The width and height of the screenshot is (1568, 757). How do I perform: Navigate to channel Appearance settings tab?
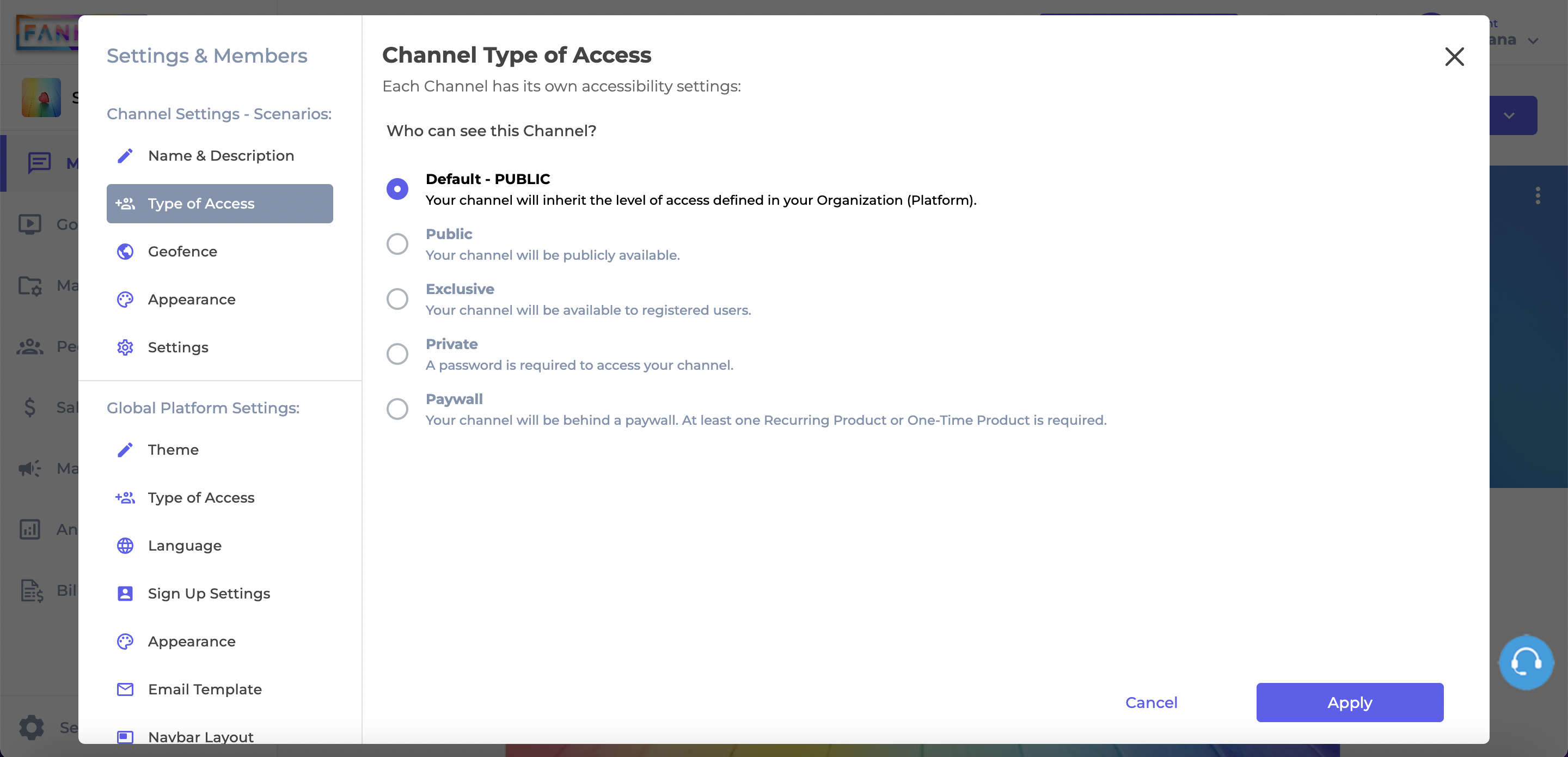tap(191, 299)
